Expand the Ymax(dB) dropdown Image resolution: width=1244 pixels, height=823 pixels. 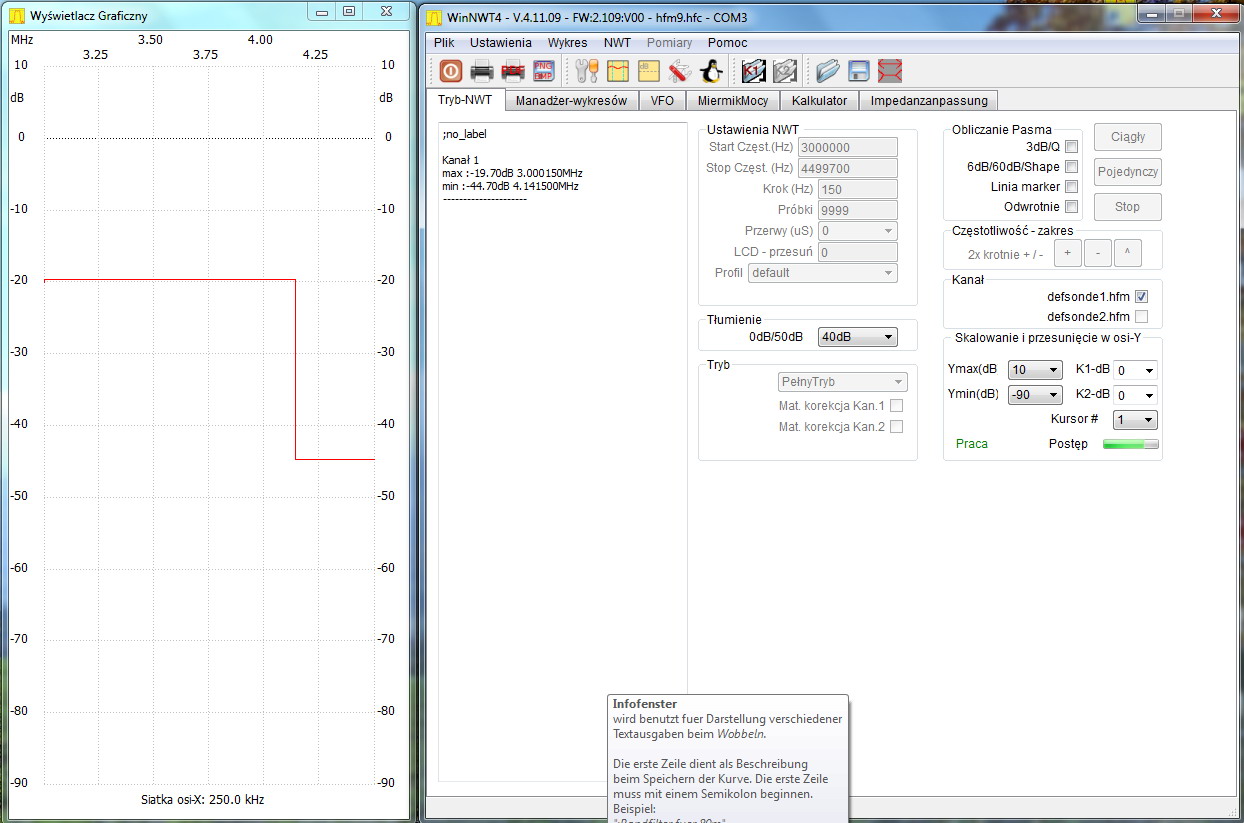pos(1034,370)
